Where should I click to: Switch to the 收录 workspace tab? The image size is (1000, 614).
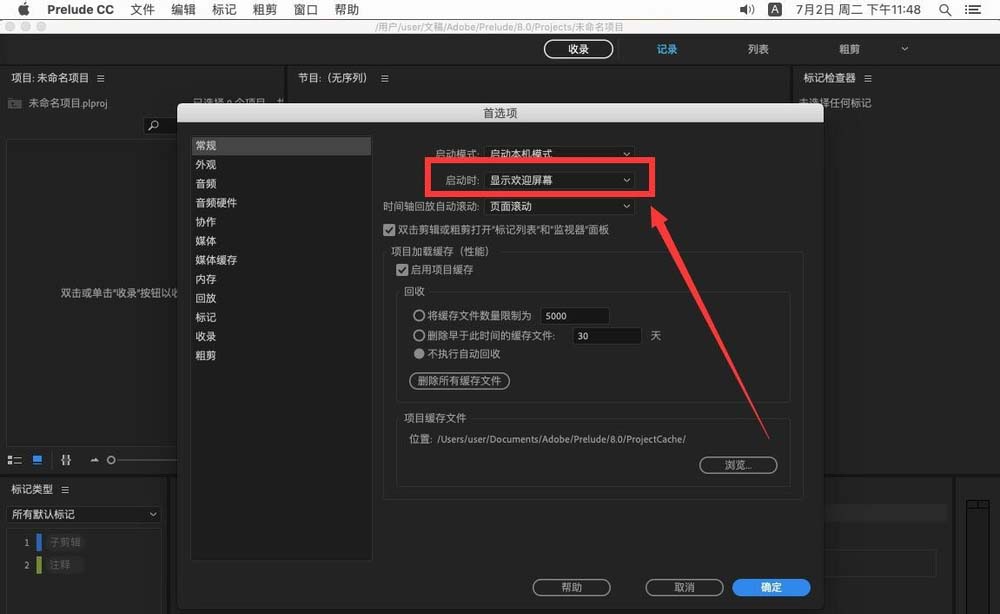coord(579,48)
